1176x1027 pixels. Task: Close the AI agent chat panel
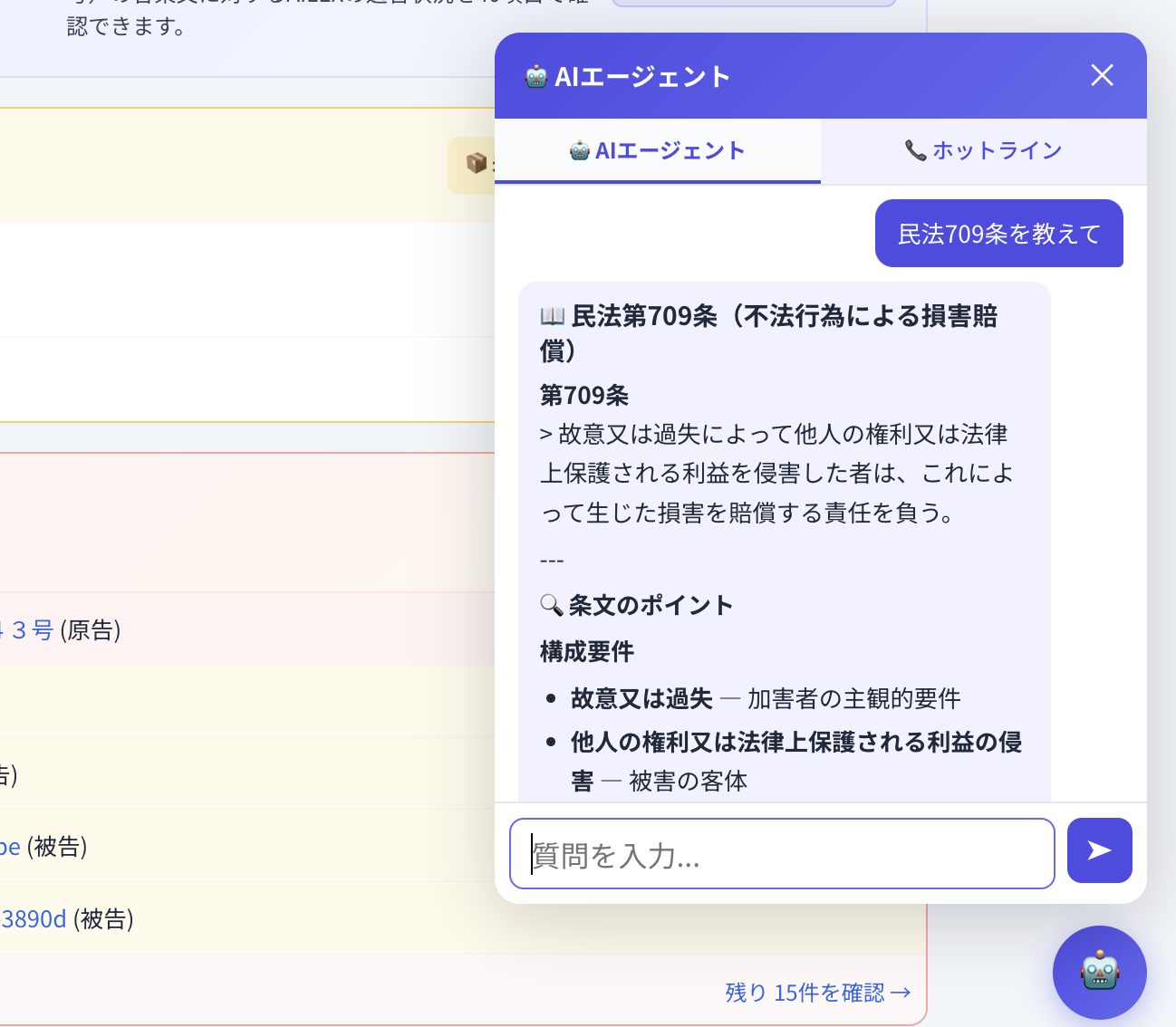coord(1102,75)
